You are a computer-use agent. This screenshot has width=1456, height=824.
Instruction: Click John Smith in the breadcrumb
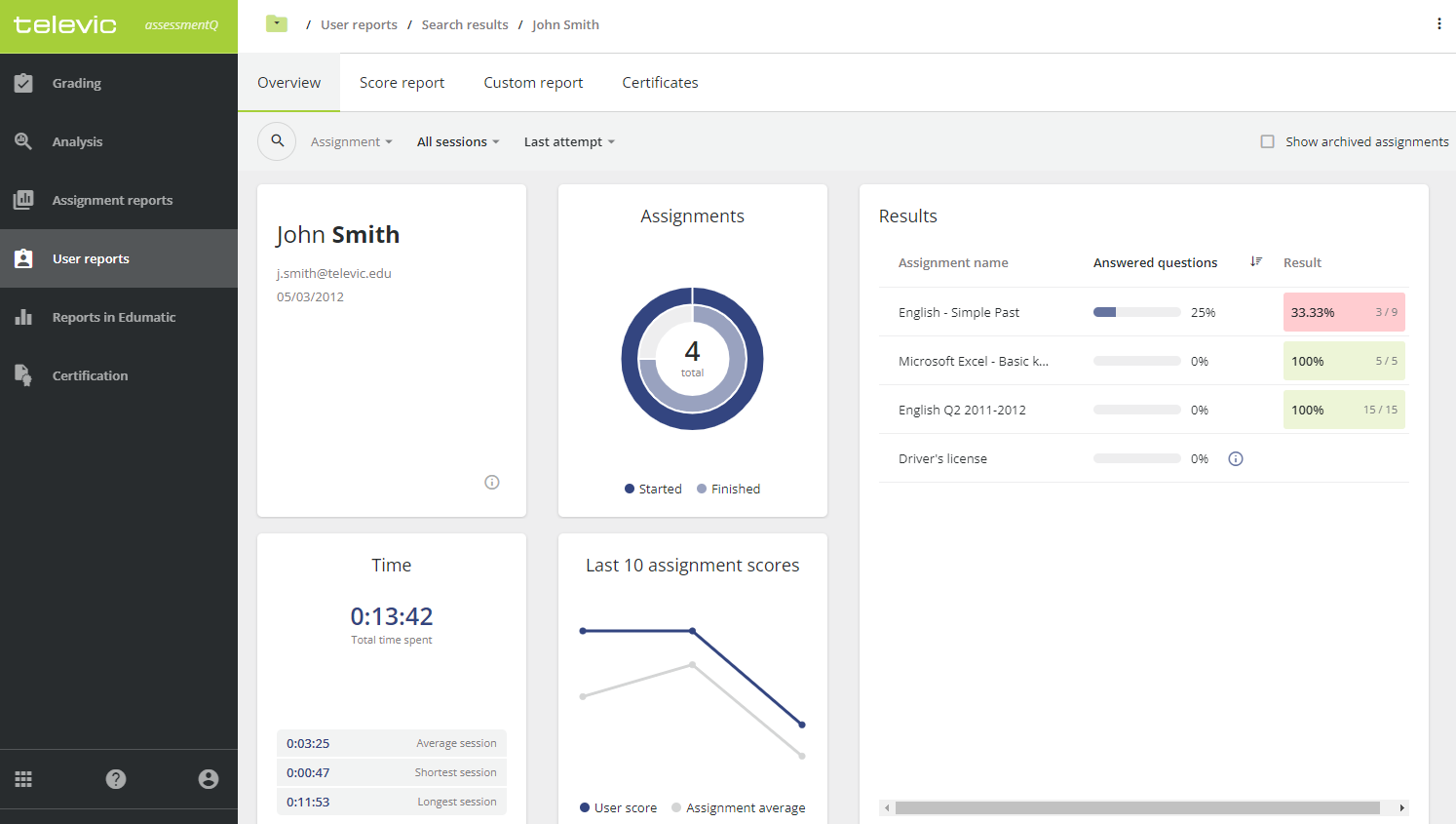pos(565,24)
